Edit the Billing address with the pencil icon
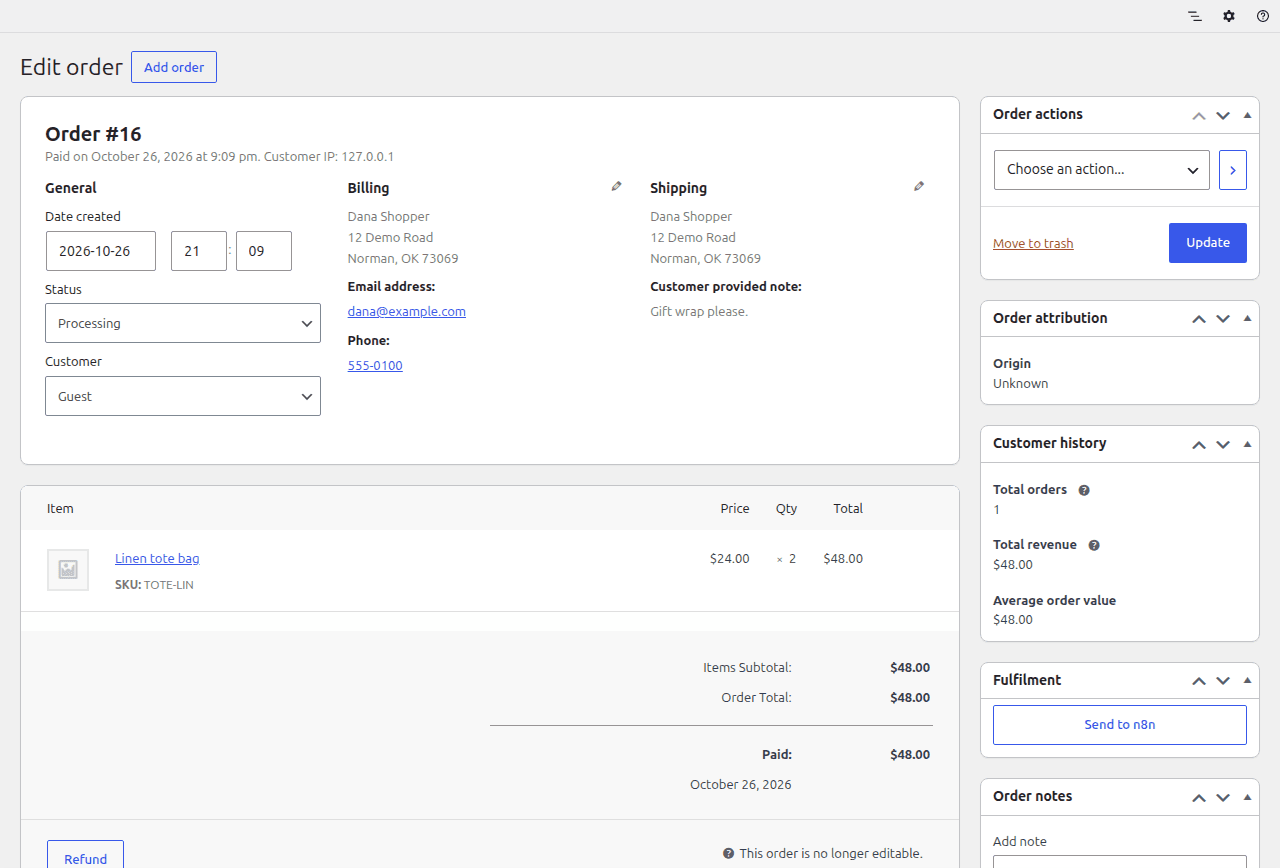The width and height of the screenshot is (1280, 868). pyautogui.click(x=617, y=186)
